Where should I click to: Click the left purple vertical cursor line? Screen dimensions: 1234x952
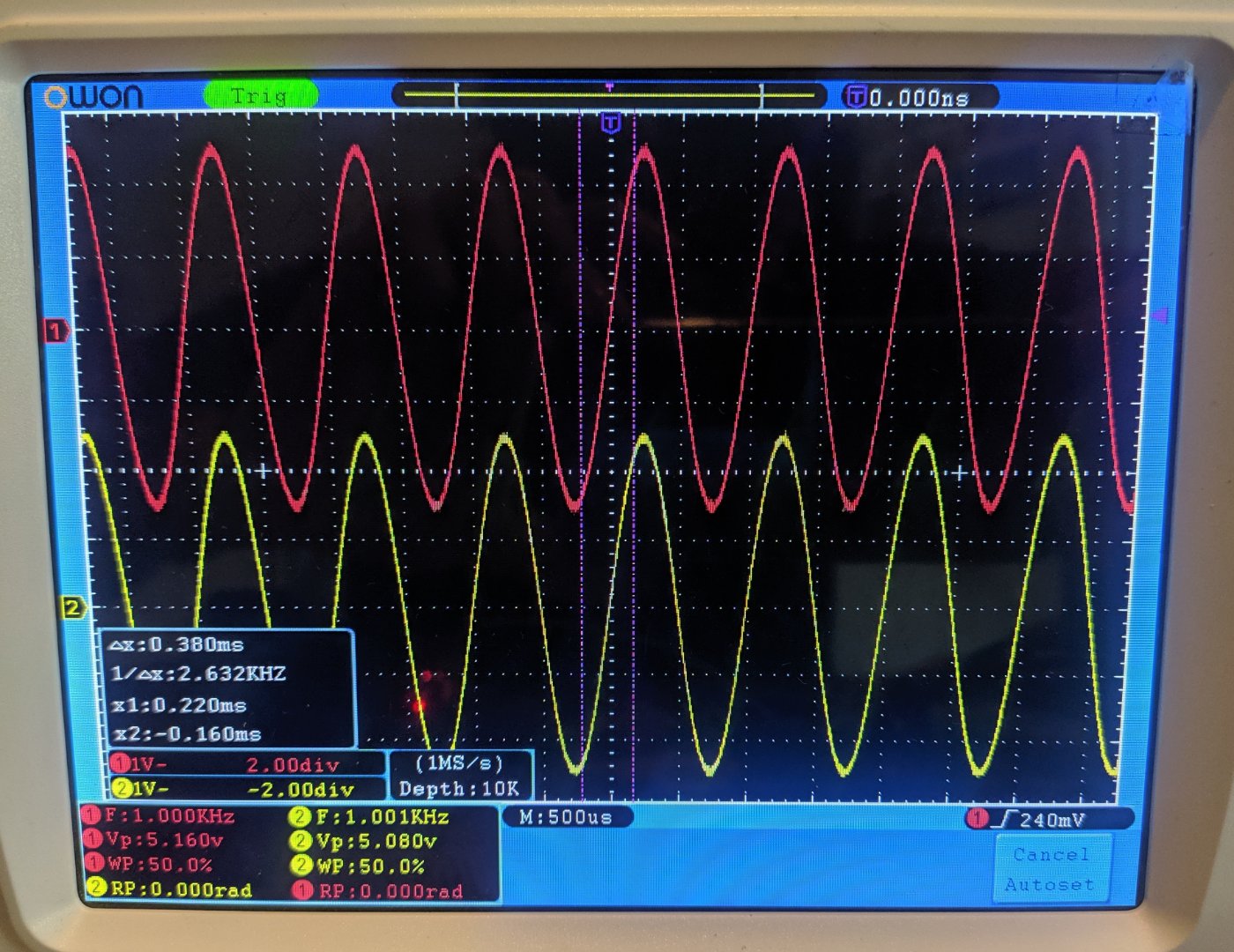pos(580,441)
